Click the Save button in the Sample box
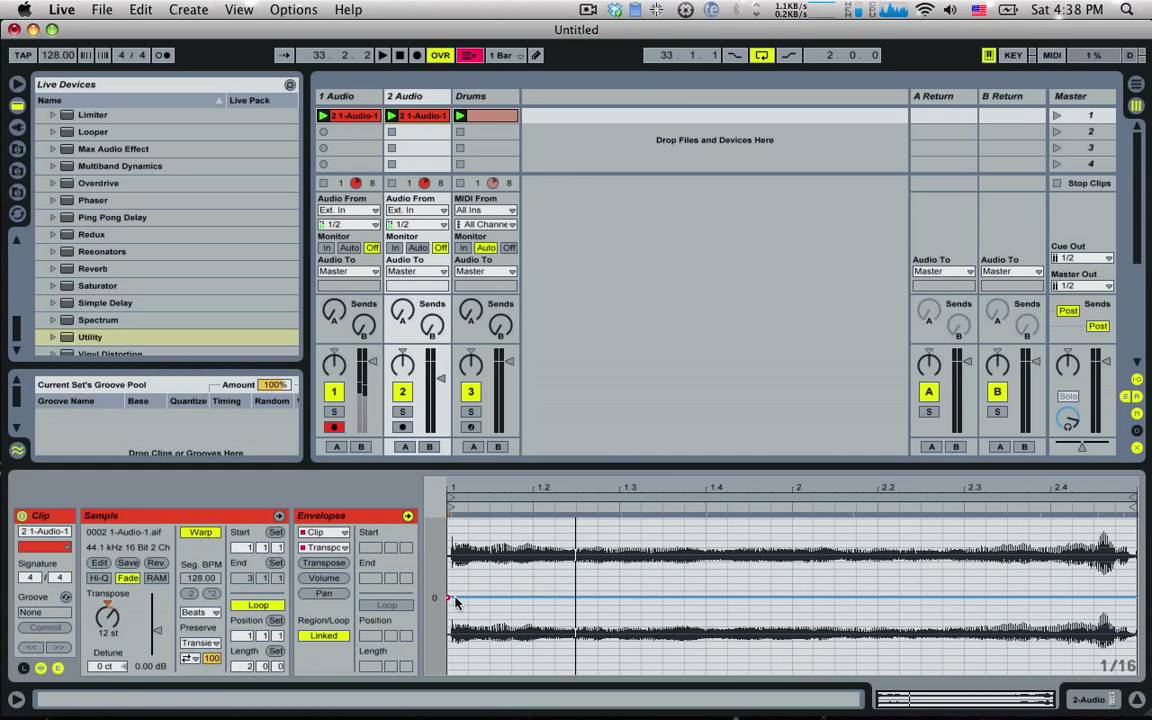Screen dimensions: 1152x720 pos(127,564)
